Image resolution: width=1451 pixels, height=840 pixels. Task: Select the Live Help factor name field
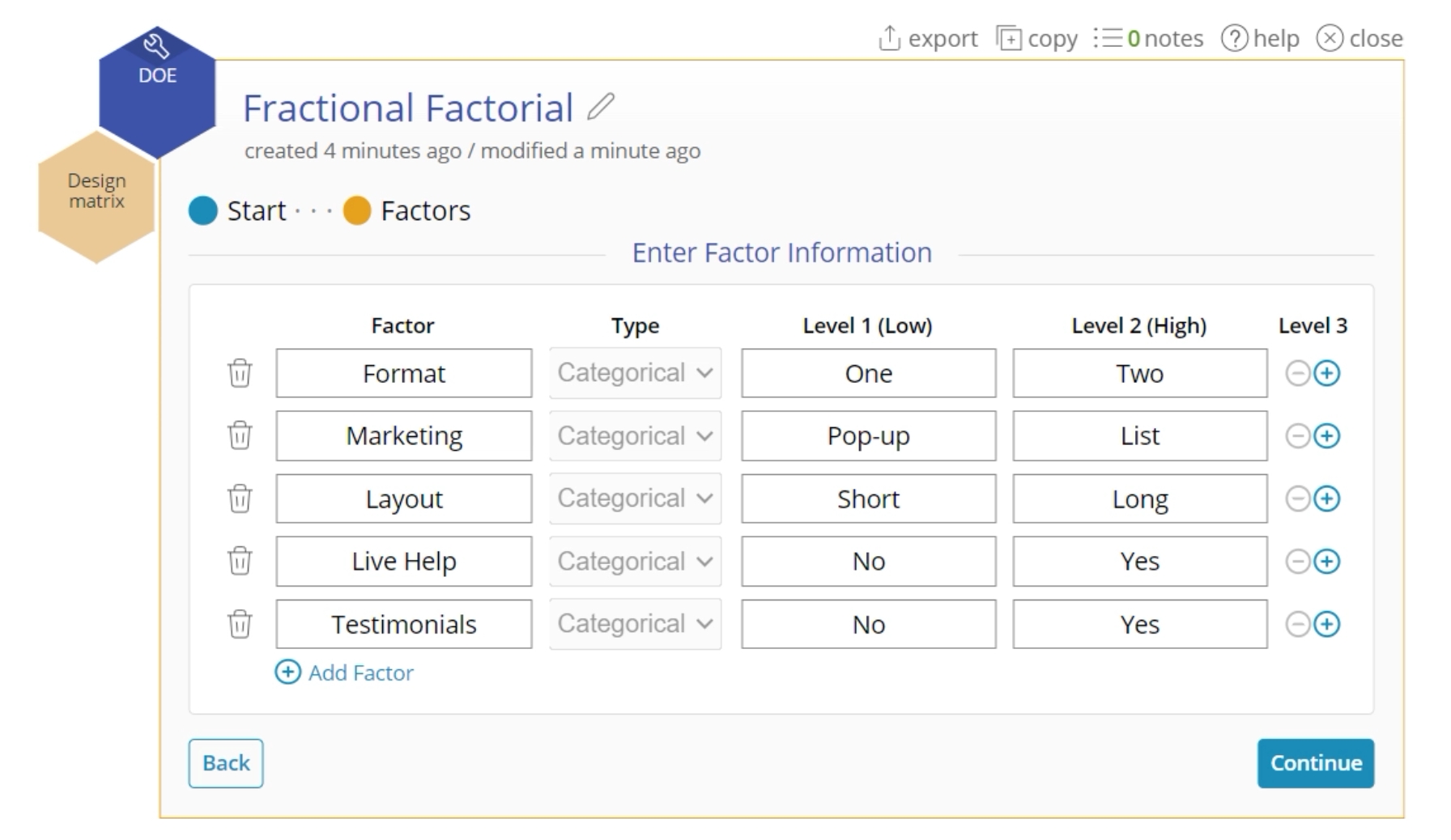403,561
